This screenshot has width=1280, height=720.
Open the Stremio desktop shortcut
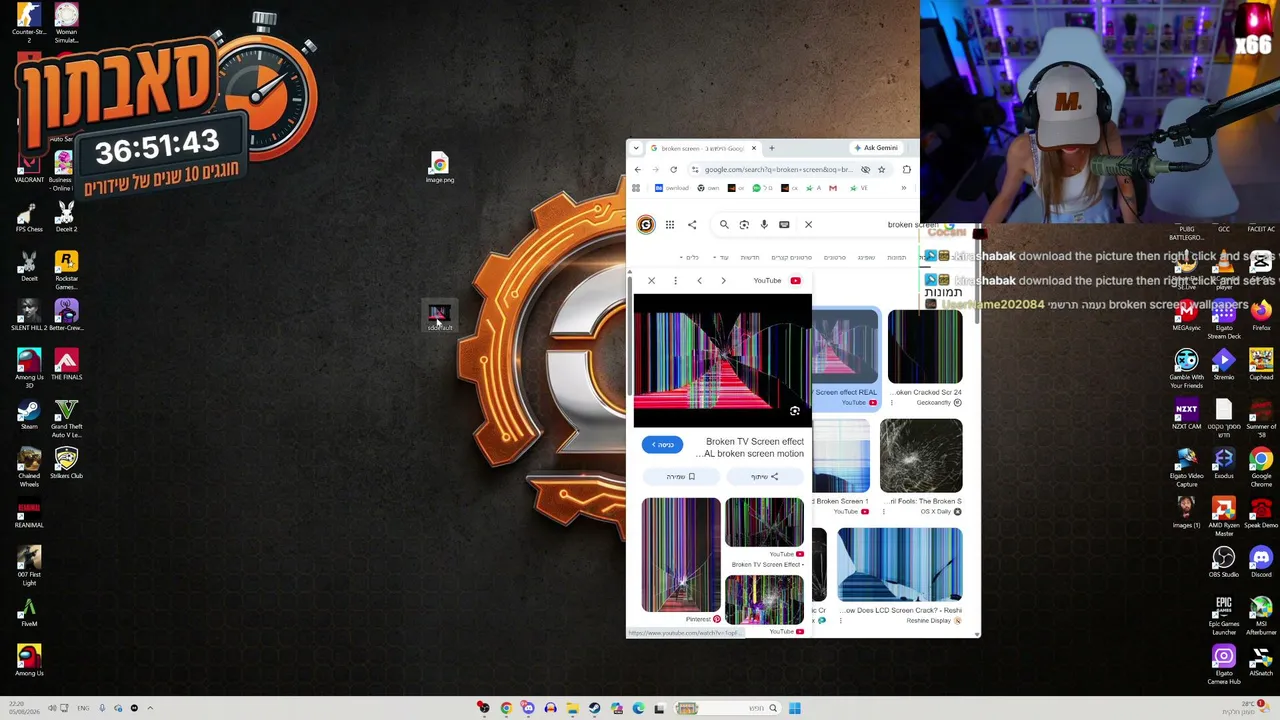click(1224, 364)
